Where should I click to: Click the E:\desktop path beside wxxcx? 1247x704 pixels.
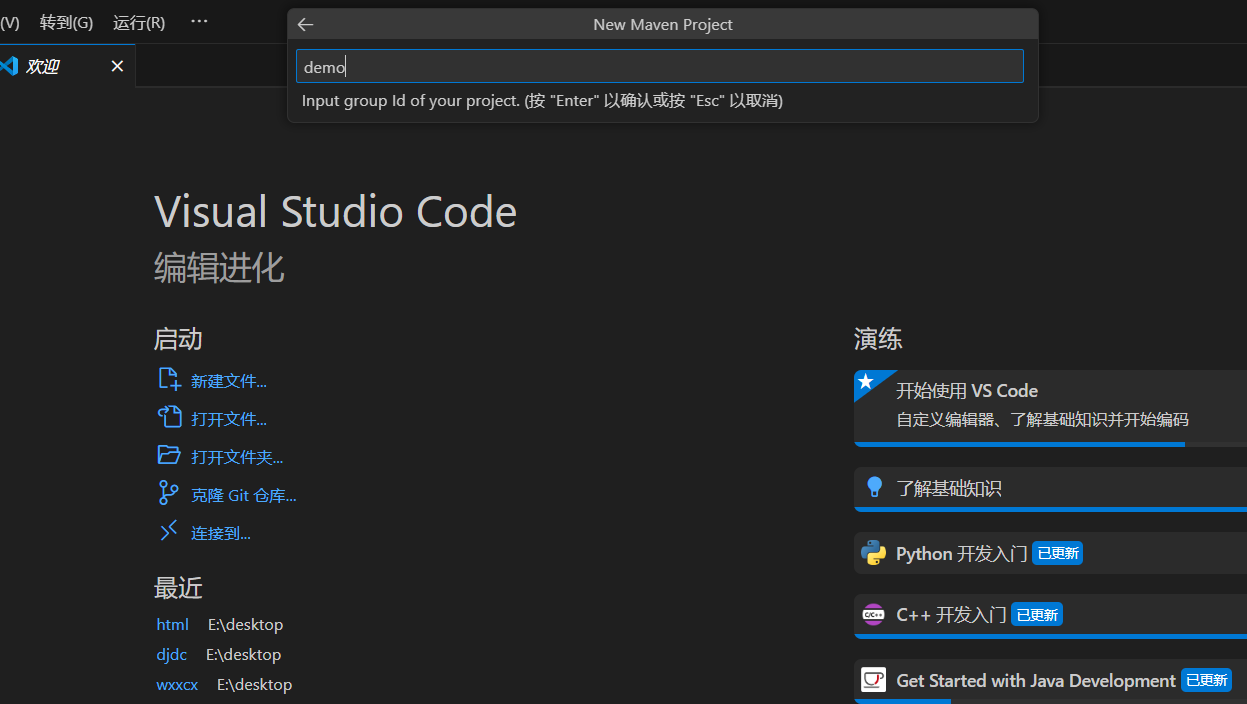tap(254, 684)
